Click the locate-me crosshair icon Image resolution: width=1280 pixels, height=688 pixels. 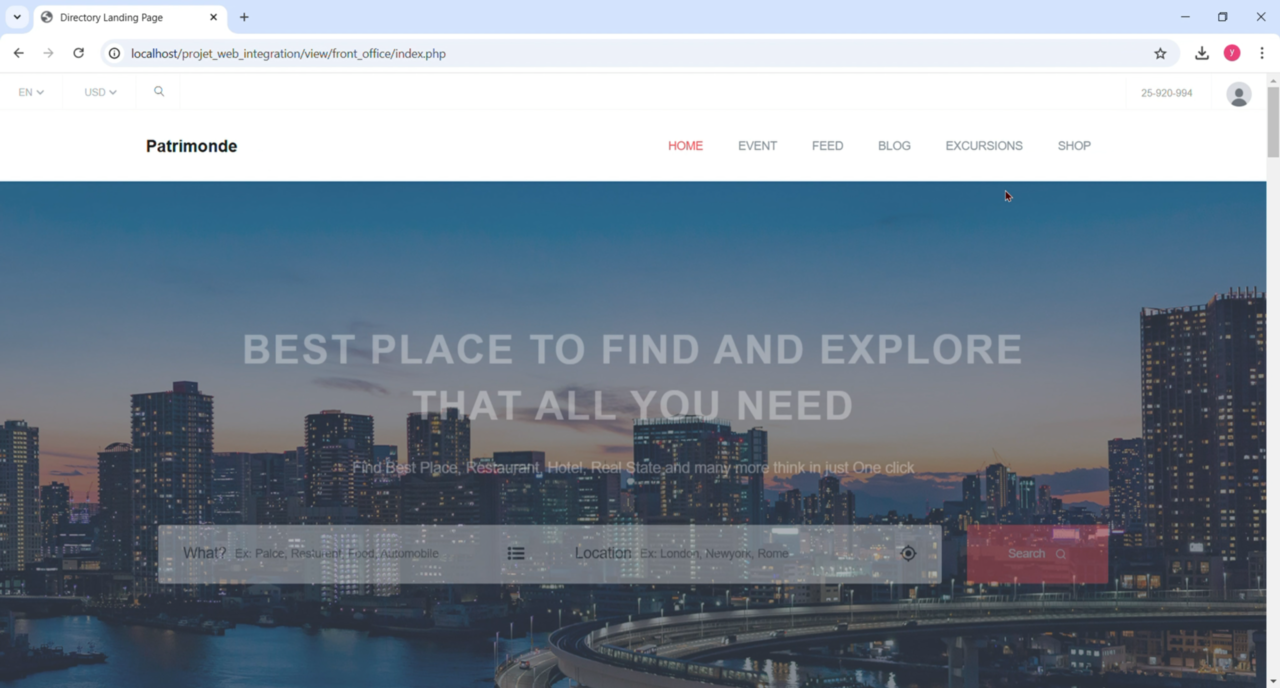(908, 554)
